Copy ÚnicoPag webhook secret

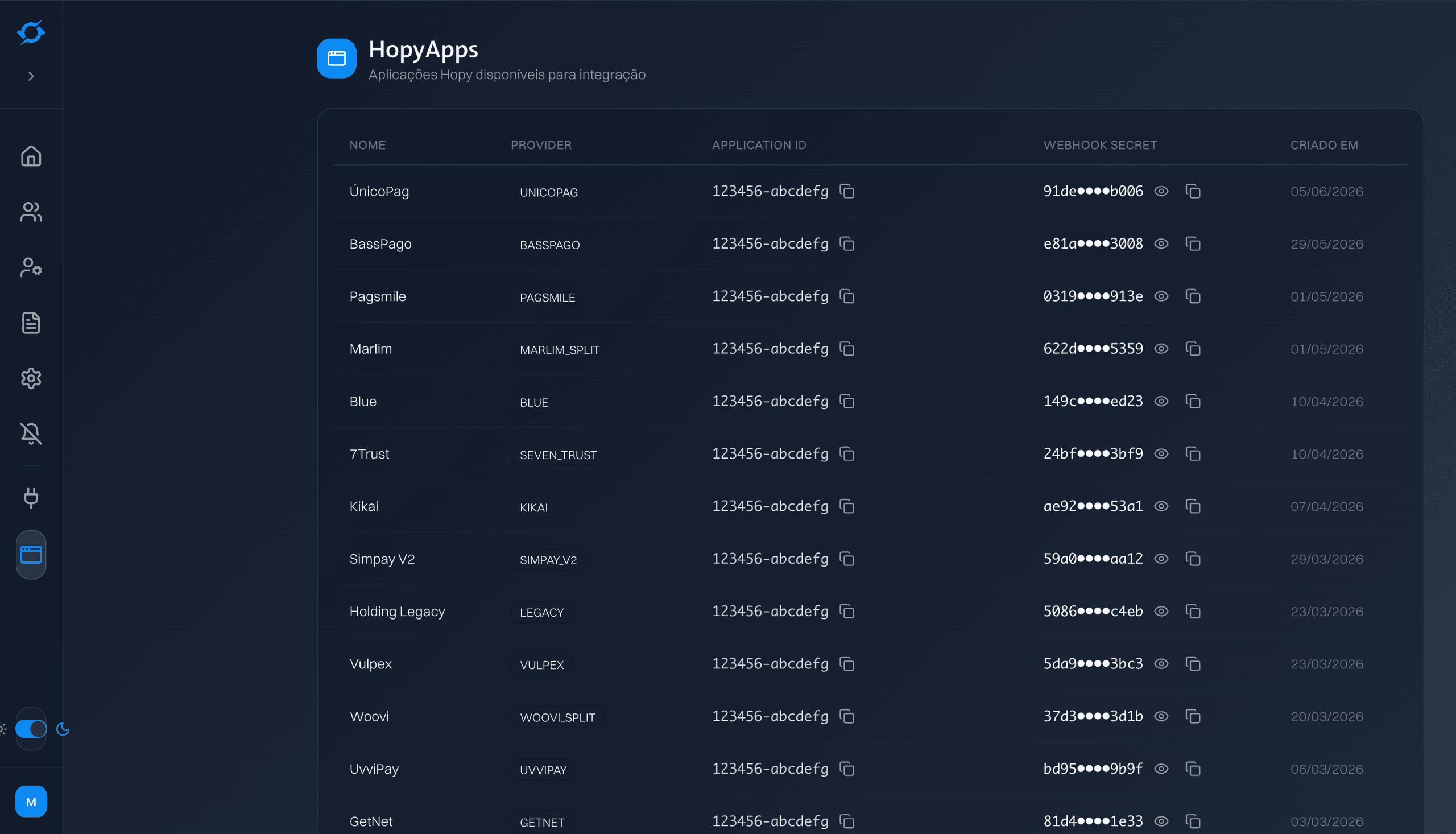(1193, 191)
